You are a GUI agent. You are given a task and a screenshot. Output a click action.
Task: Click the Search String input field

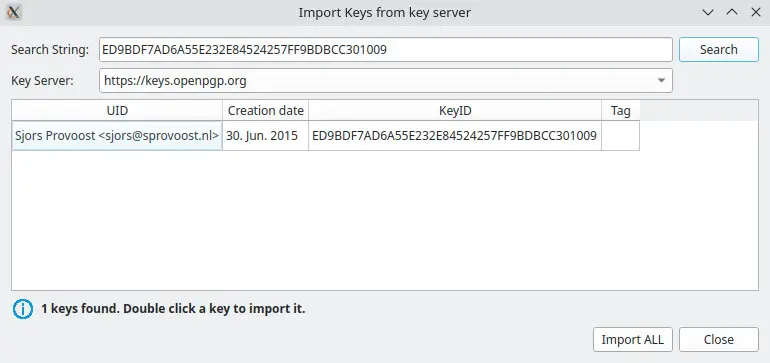click(385, 50)
